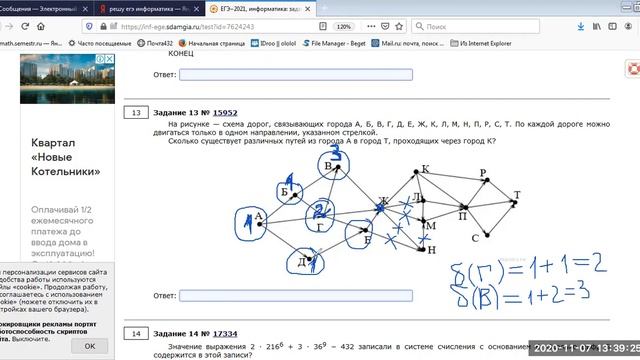Click the answer field above task 13
This screenshot has height=360, width=640.
296,75
